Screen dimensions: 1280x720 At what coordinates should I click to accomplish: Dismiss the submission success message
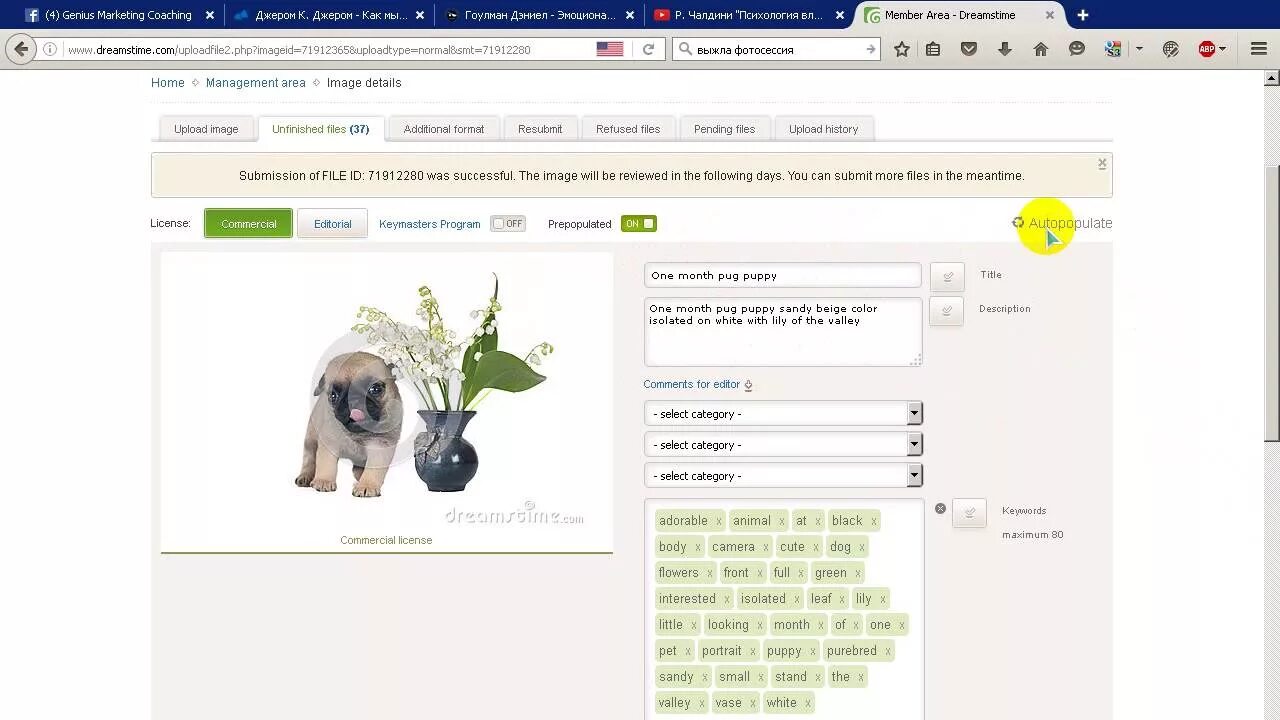(1102, 163)
